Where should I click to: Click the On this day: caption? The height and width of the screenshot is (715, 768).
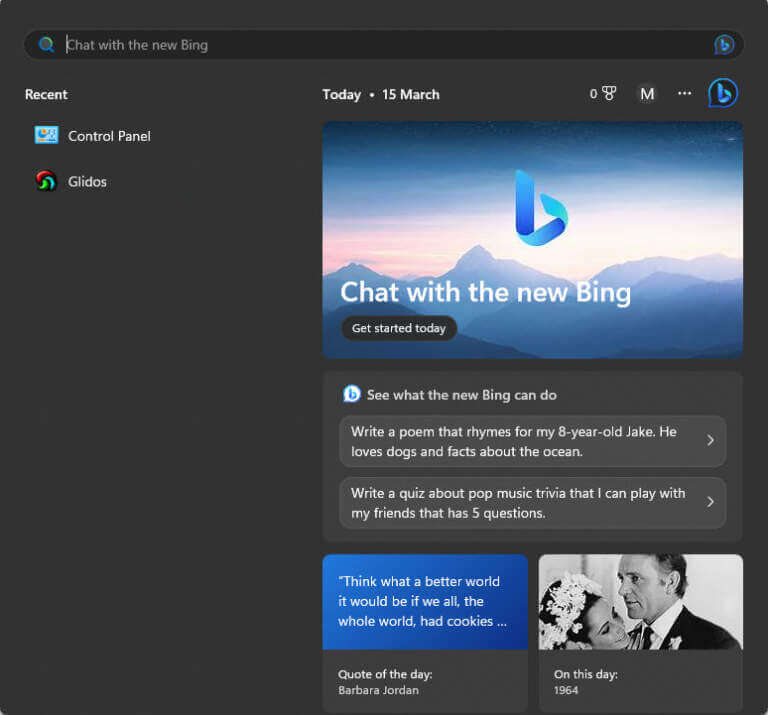click(586, 674)
